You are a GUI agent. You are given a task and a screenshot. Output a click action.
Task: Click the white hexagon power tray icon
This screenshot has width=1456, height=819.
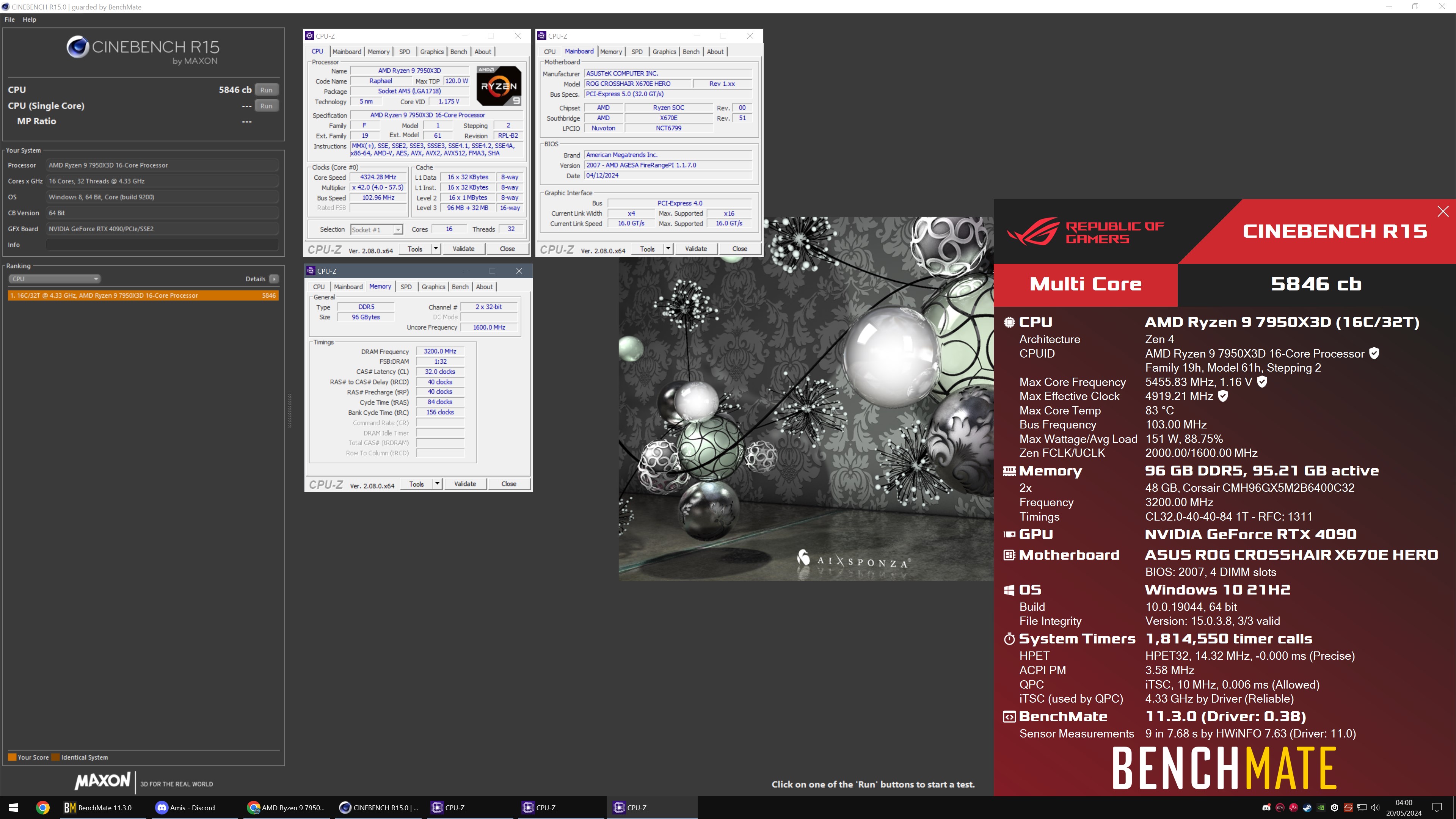point(1335,808)
